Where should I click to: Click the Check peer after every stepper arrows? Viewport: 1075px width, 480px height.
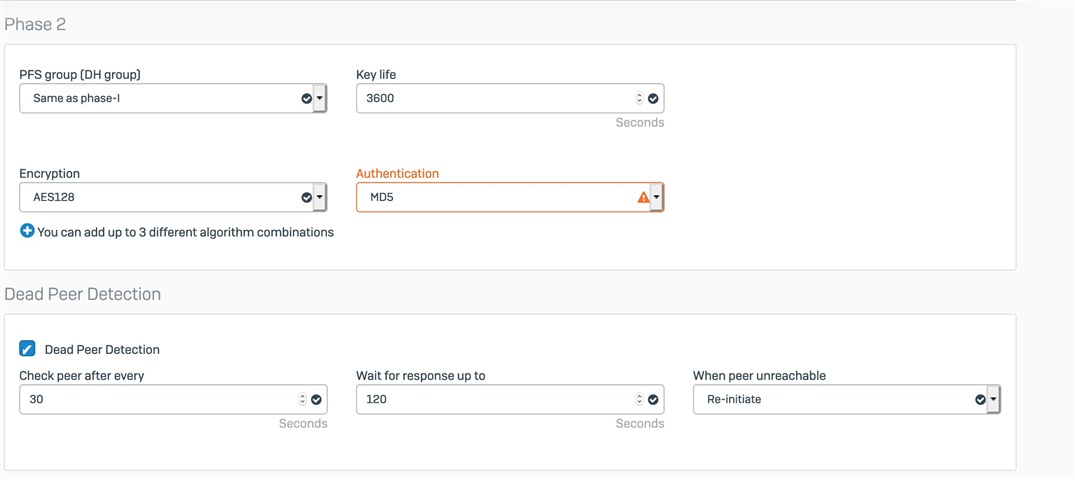(x=303, y=399)
